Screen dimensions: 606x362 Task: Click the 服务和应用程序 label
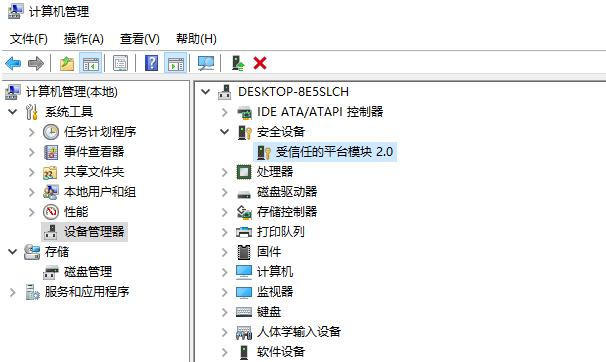87,292
